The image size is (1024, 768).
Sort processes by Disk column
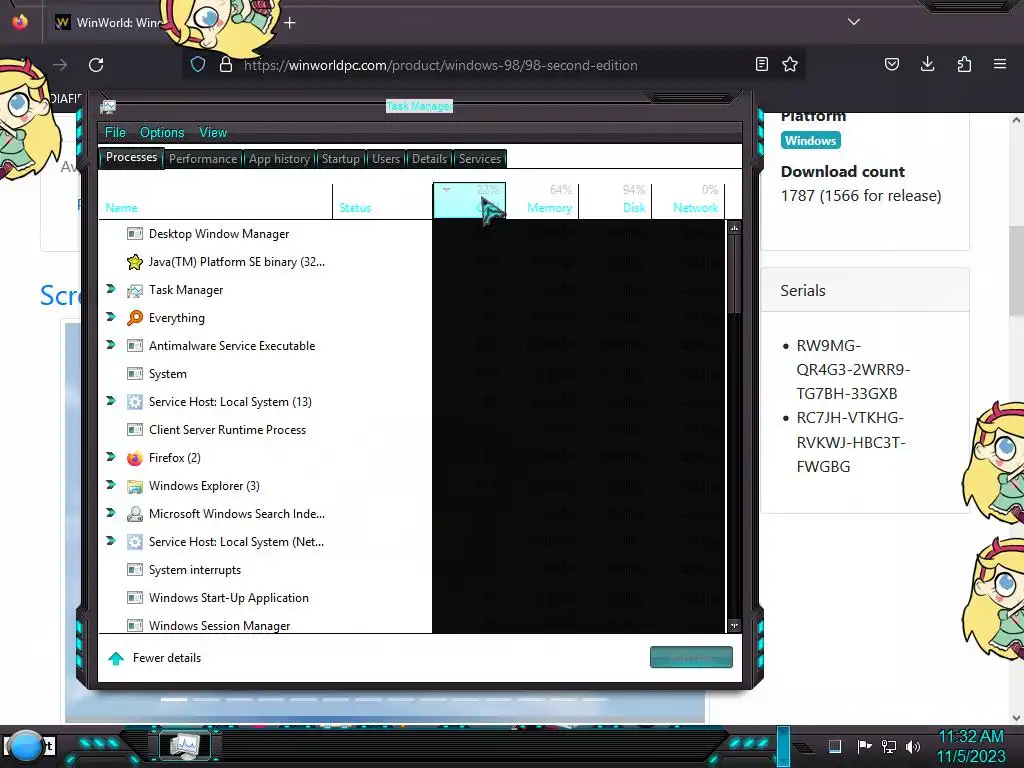[615, 201]
